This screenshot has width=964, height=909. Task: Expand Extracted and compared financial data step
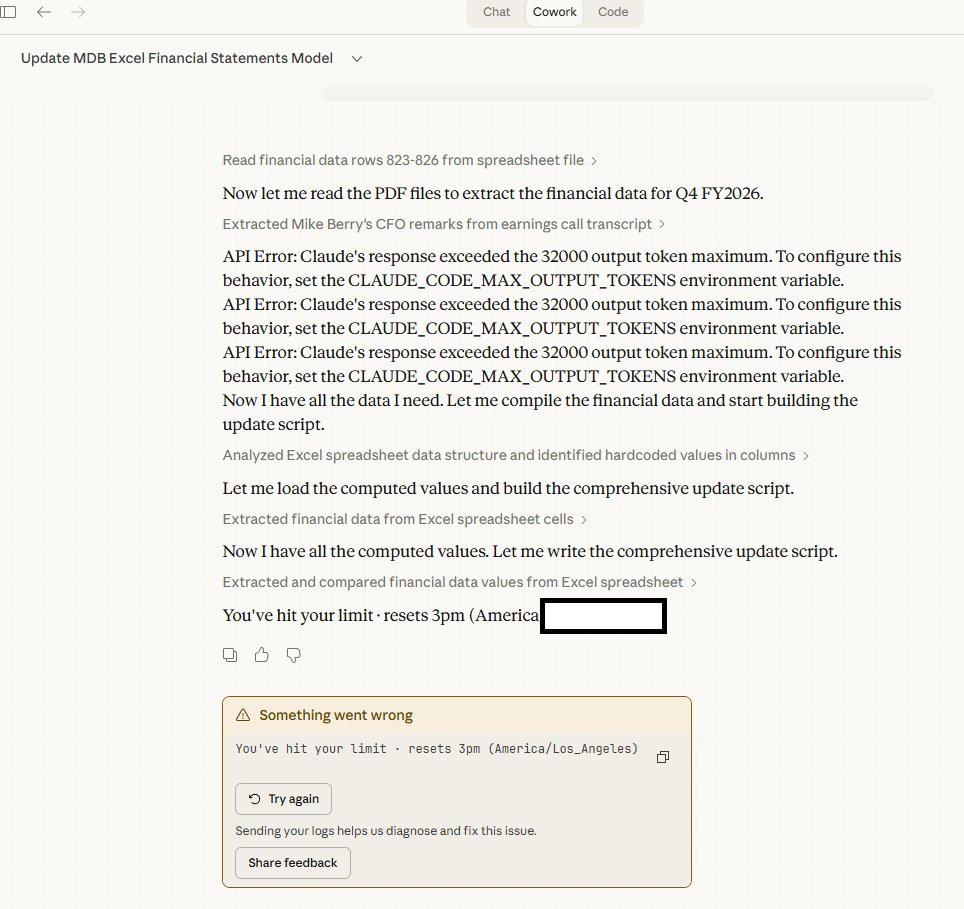pyautogui.click(x=459, y=582)
